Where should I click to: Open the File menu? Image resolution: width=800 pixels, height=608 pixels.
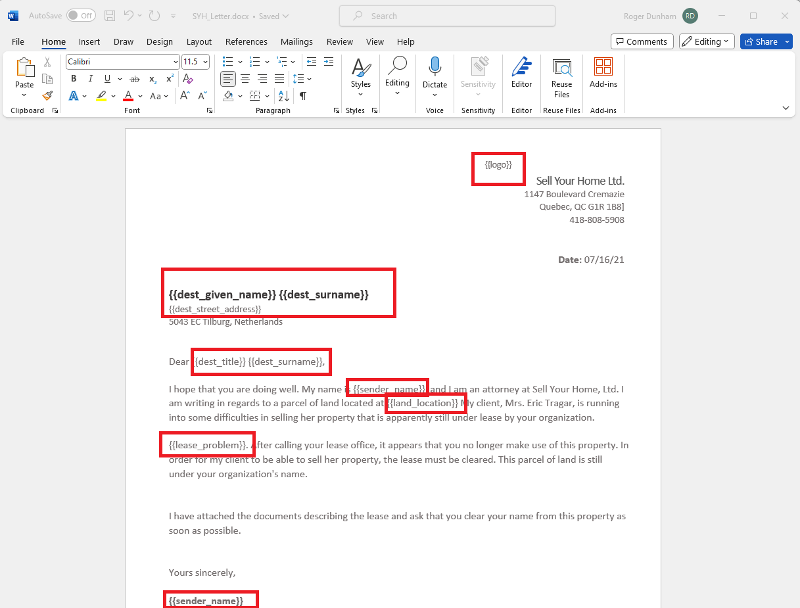(x=18, y=41)
